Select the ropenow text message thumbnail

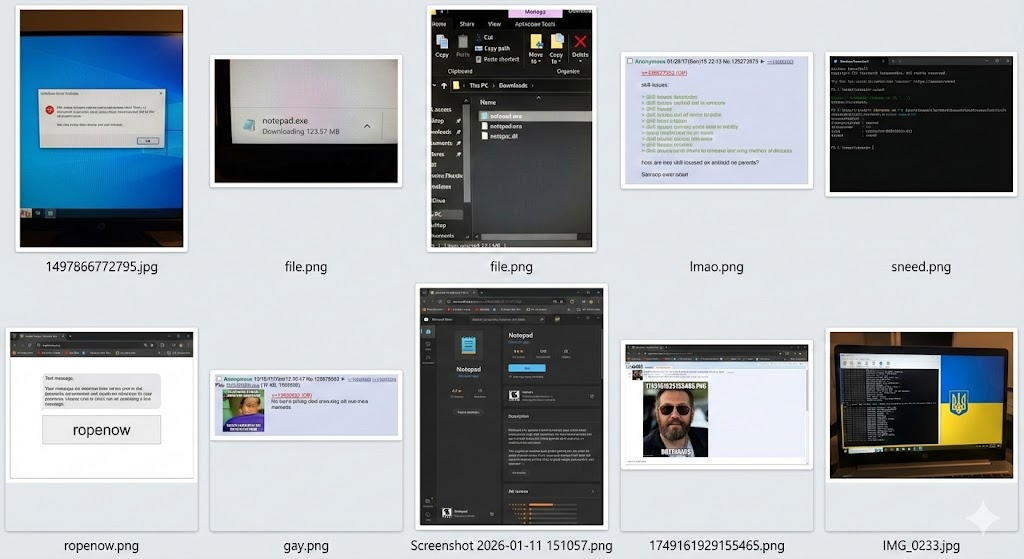click(x=101, y=405)
